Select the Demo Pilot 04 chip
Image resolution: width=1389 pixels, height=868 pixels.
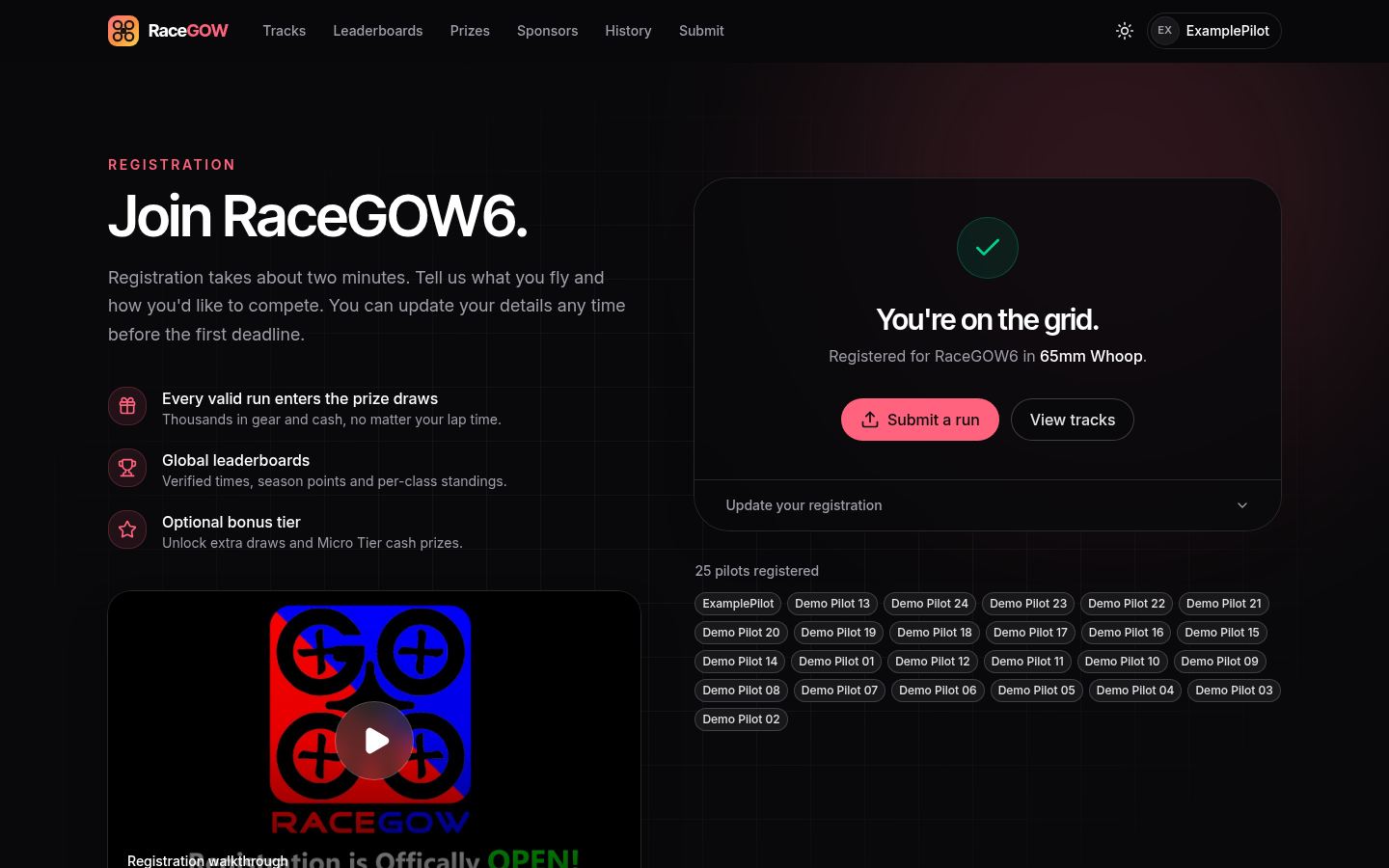1135,691
